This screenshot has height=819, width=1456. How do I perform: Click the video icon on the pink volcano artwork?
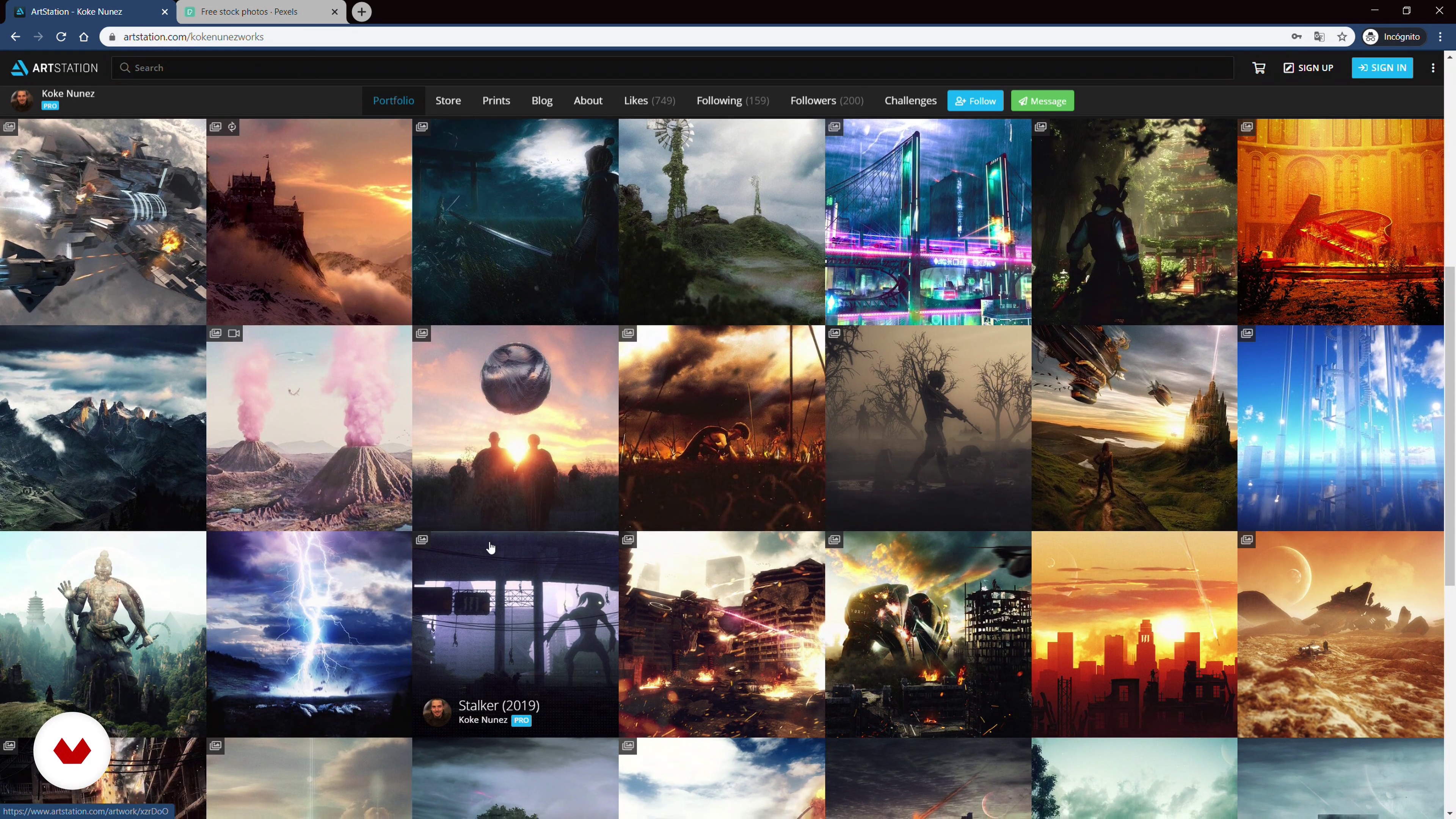[234, 334]
